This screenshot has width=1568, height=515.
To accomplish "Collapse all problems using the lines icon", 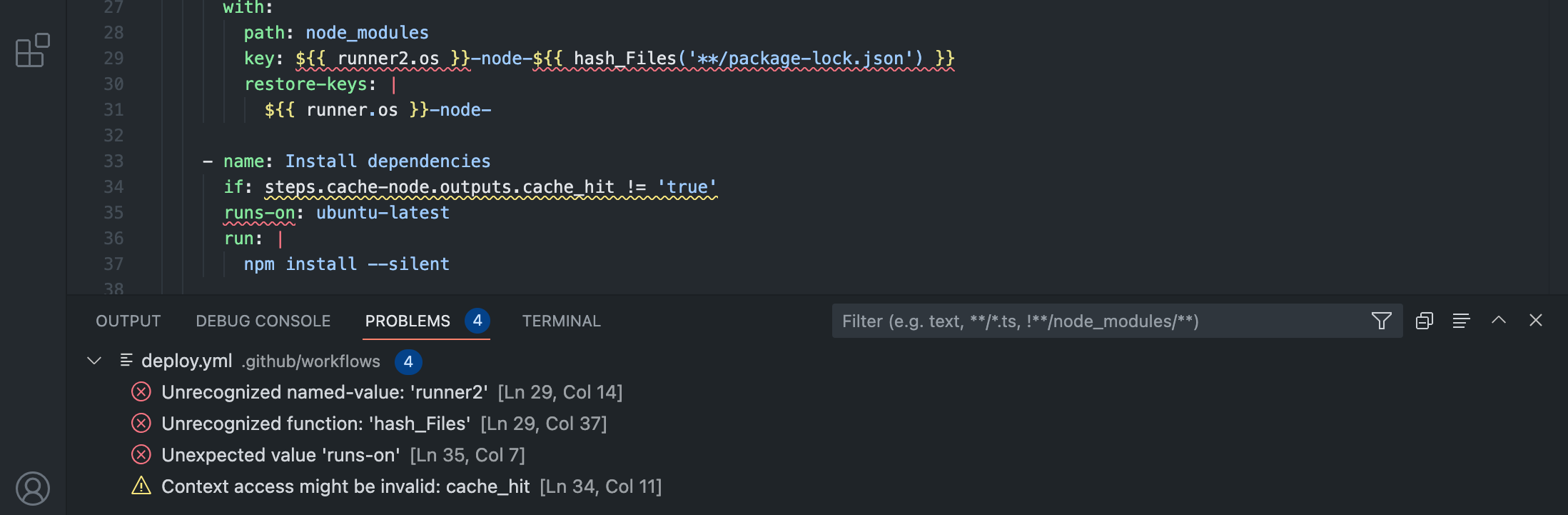I will coord(1462,321).
